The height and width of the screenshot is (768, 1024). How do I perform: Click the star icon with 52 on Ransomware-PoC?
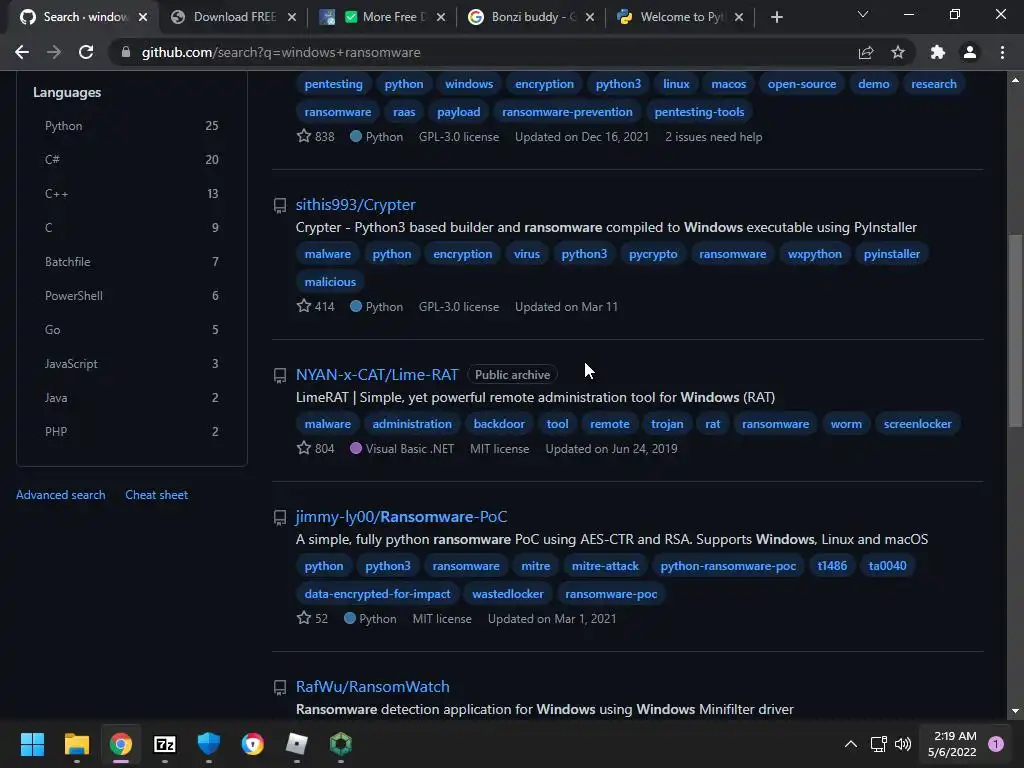tap(304, 618)
